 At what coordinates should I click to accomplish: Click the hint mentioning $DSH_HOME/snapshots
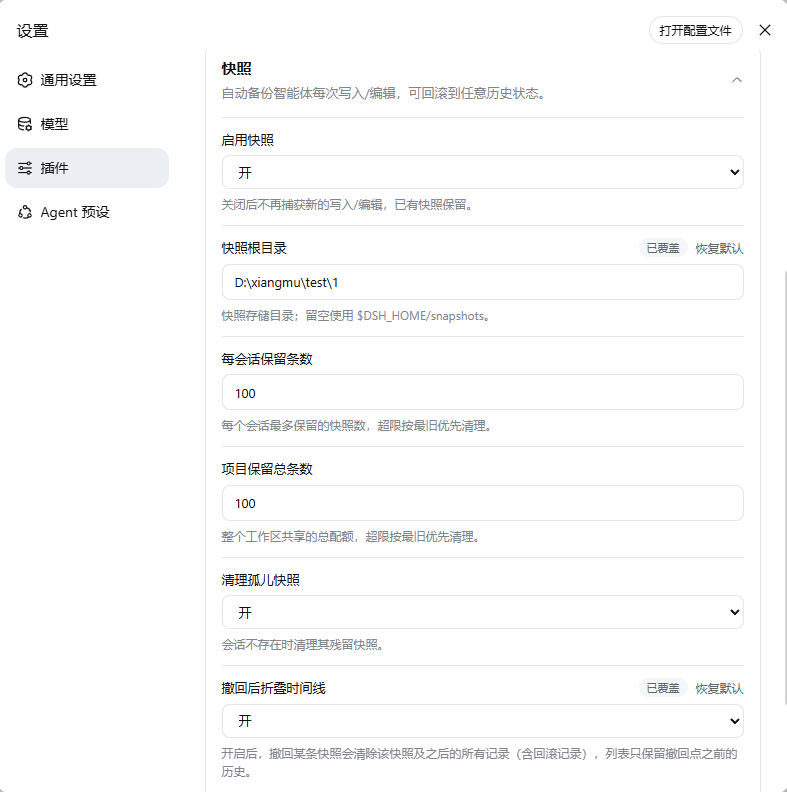[x=356, y=316]
